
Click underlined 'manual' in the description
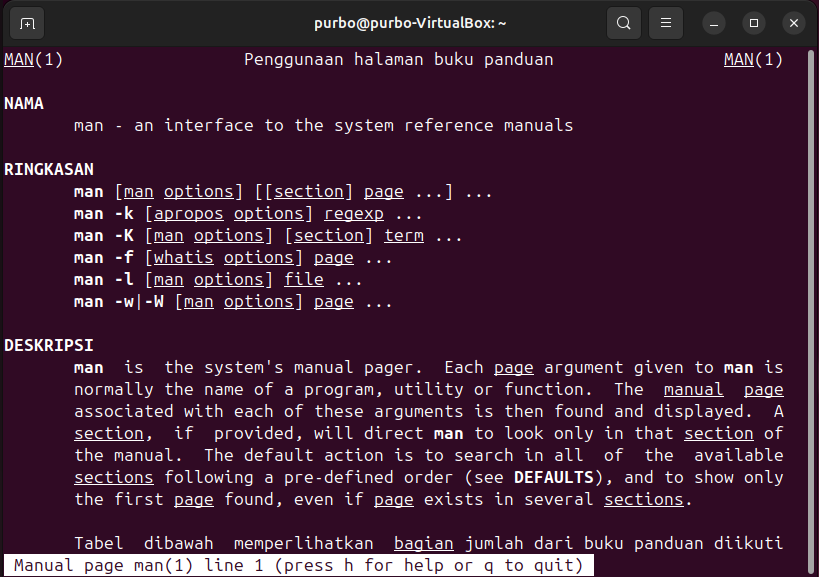[x=693, y=389]
